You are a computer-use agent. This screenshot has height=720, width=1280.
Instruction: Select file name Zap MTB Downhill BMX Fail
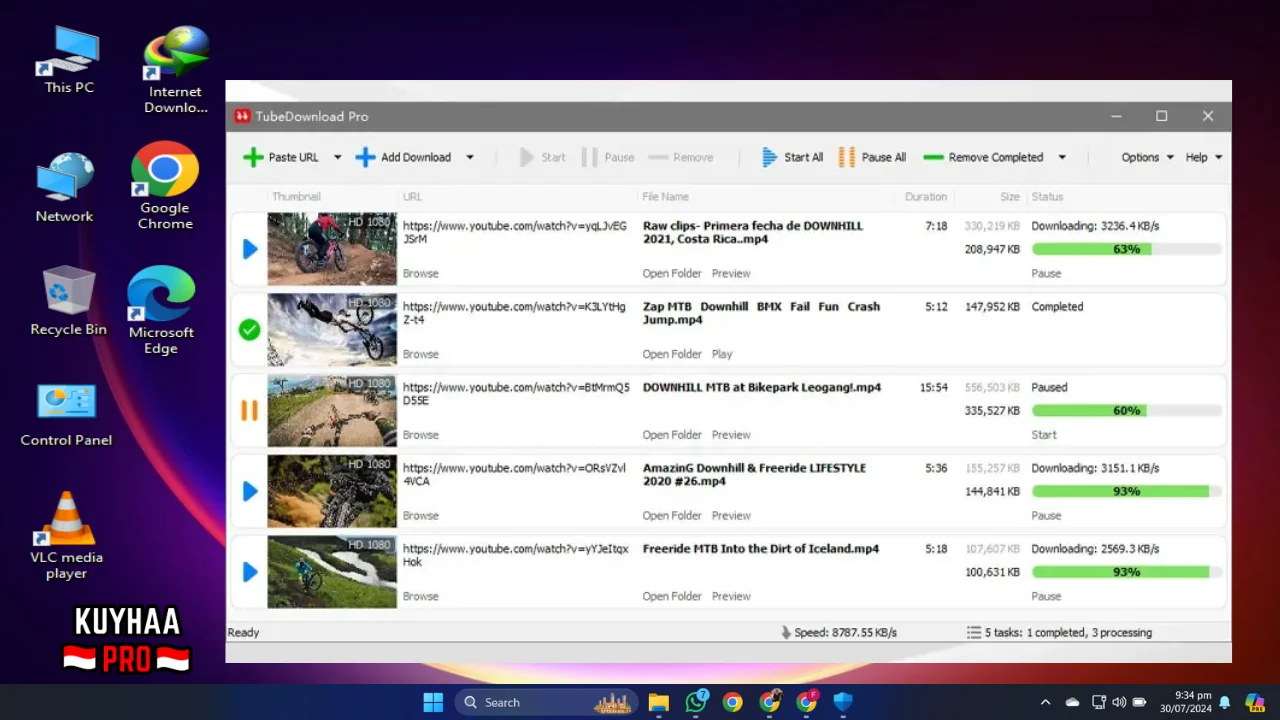coord(761,313)
